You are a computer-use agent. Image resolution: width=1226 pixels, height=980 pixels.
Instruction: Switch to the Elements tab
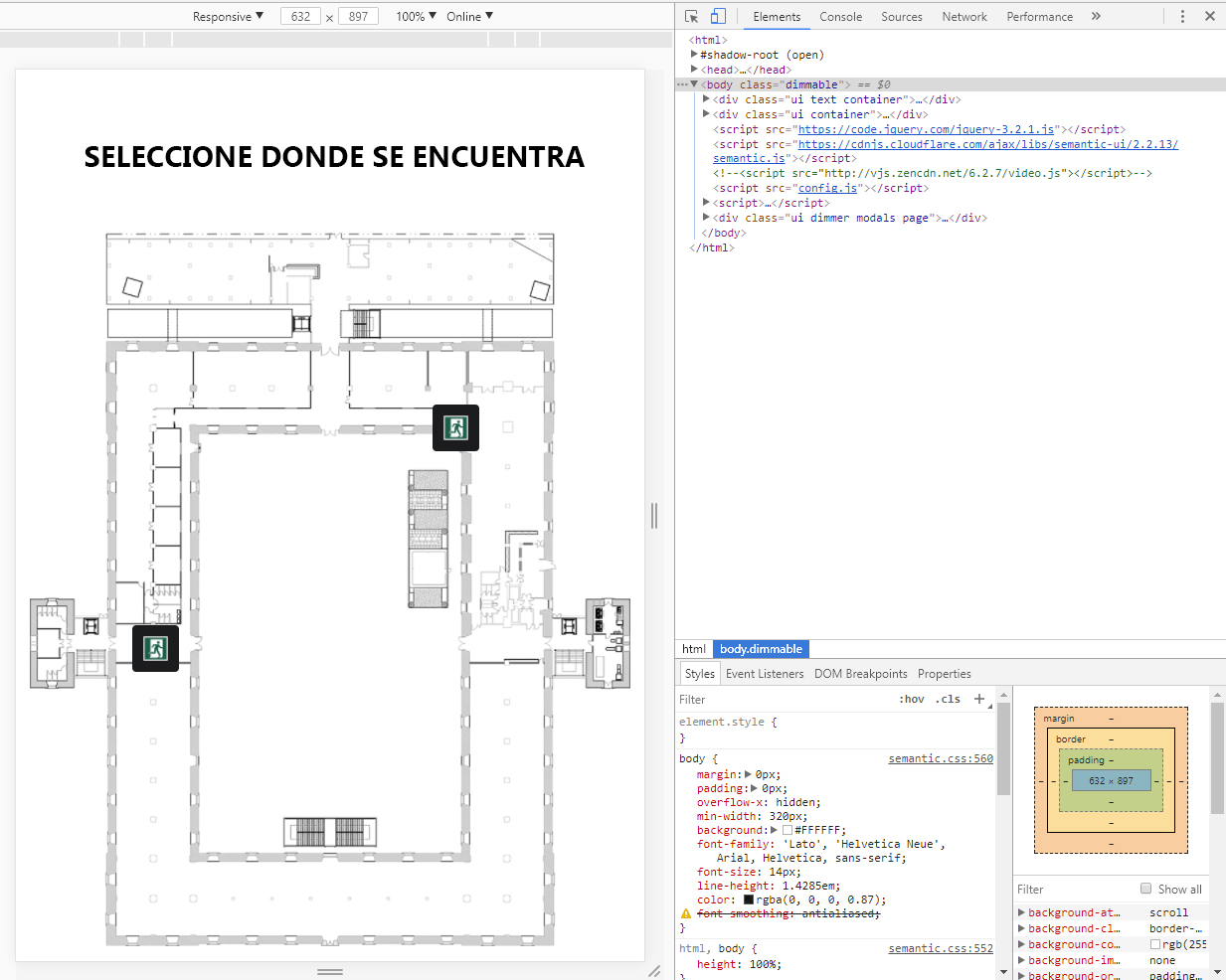777,16
